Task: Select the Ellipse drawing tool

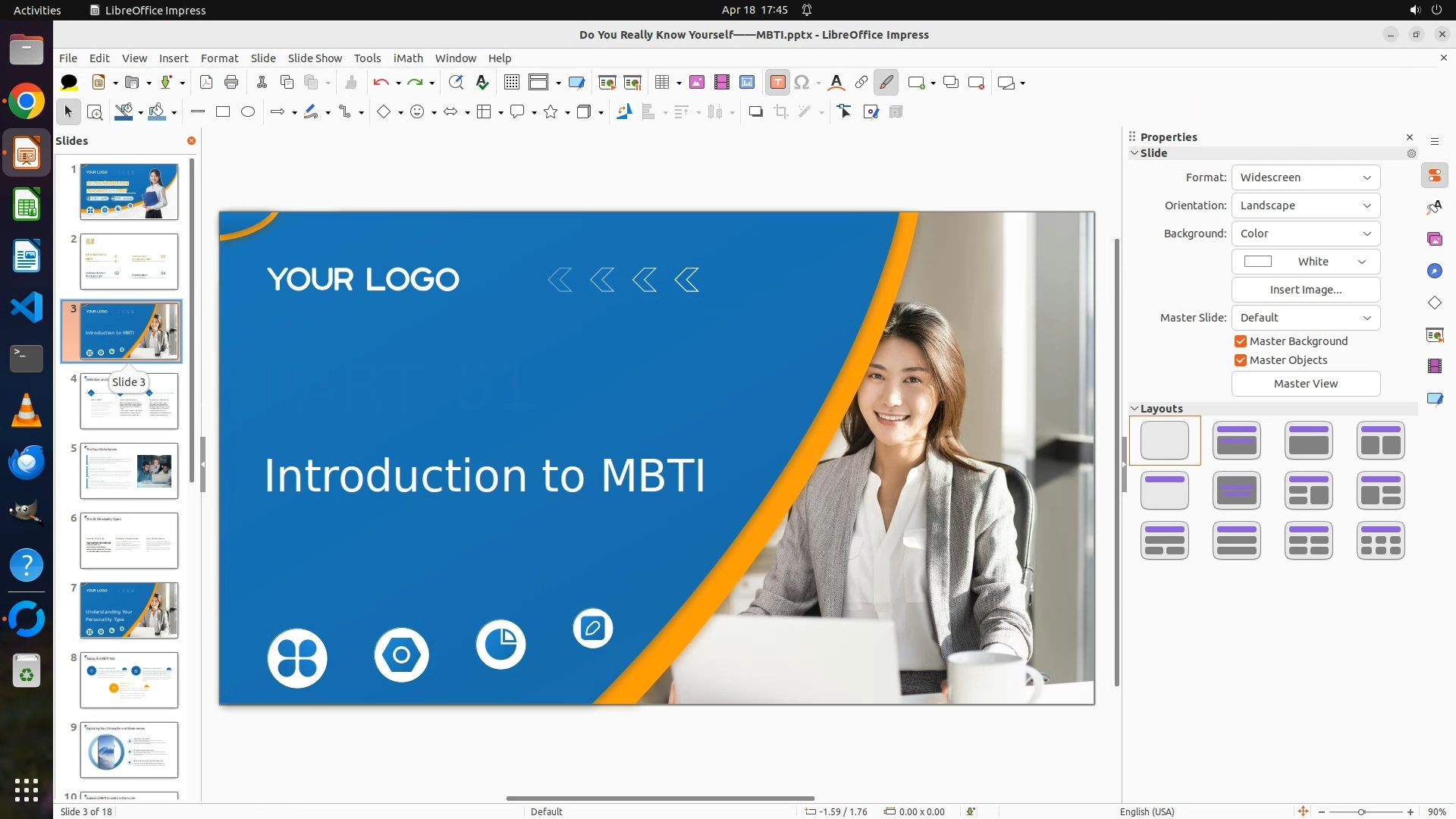Action: click(248, 112)
